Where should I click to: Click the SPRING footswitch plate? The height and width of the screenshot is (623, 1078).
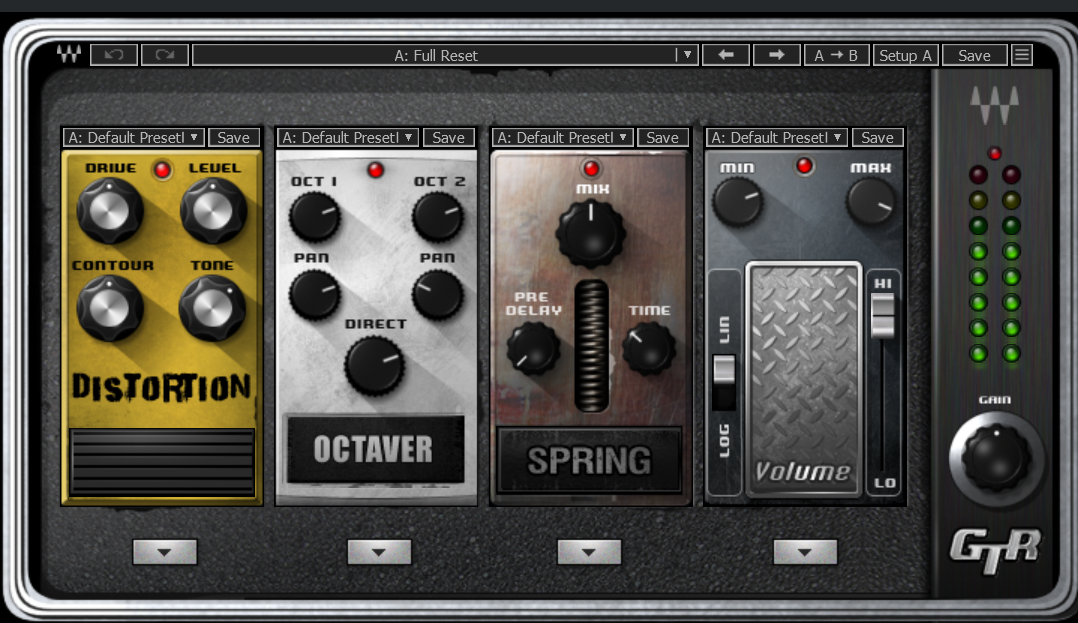[590, 460]
